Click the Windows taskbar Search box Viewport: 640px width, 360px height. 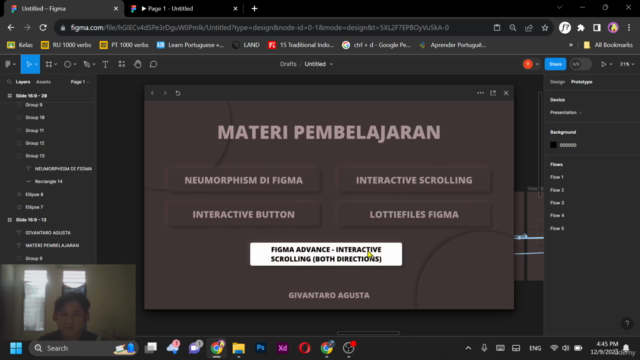(83, 348)
